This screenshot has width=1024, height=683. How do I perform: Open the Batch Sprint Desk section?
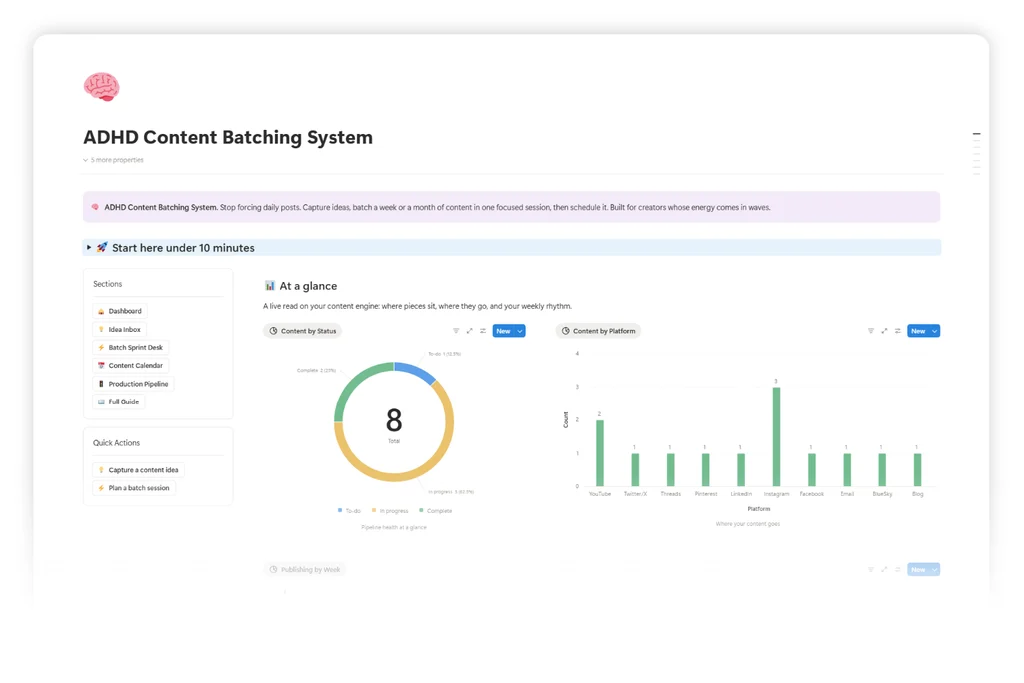coord(131,347)
